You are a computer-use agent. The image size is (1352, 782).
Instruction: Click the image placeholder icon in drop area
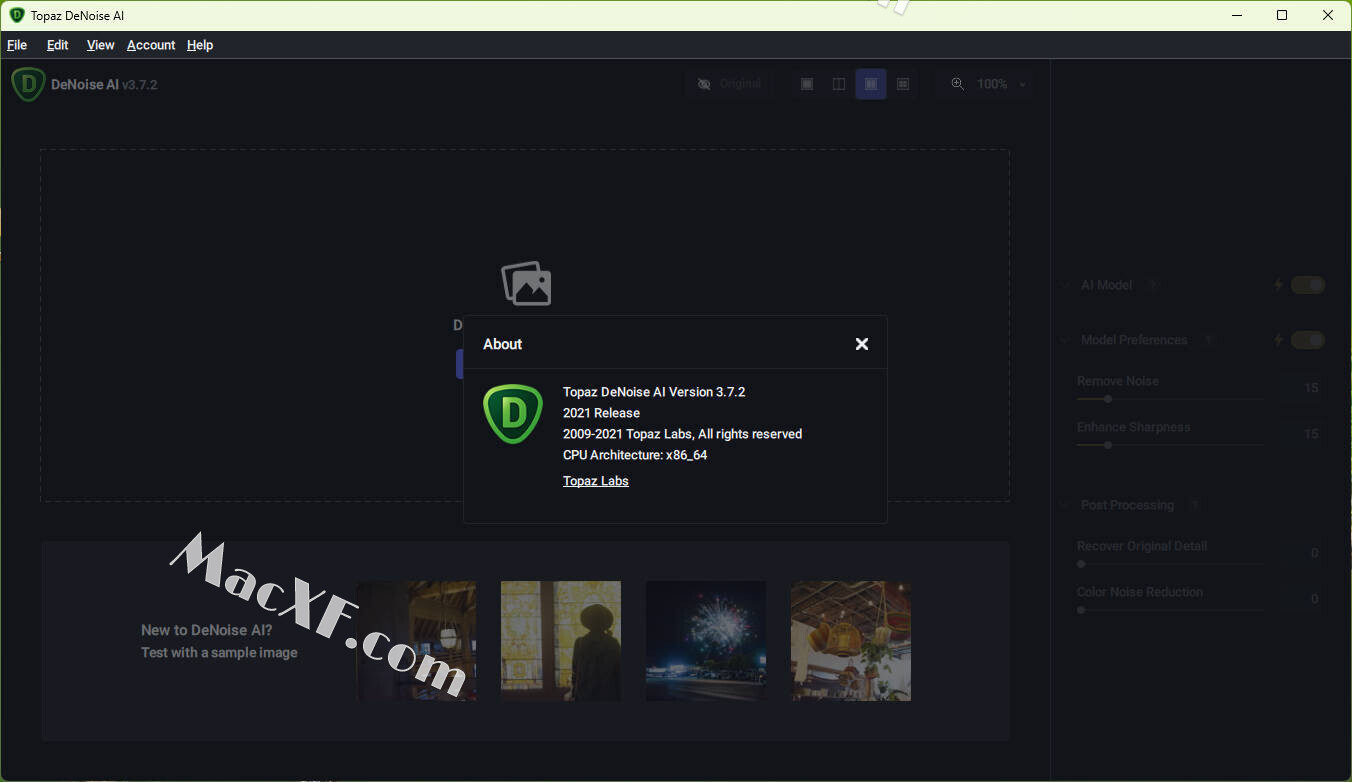pos(526,284)
